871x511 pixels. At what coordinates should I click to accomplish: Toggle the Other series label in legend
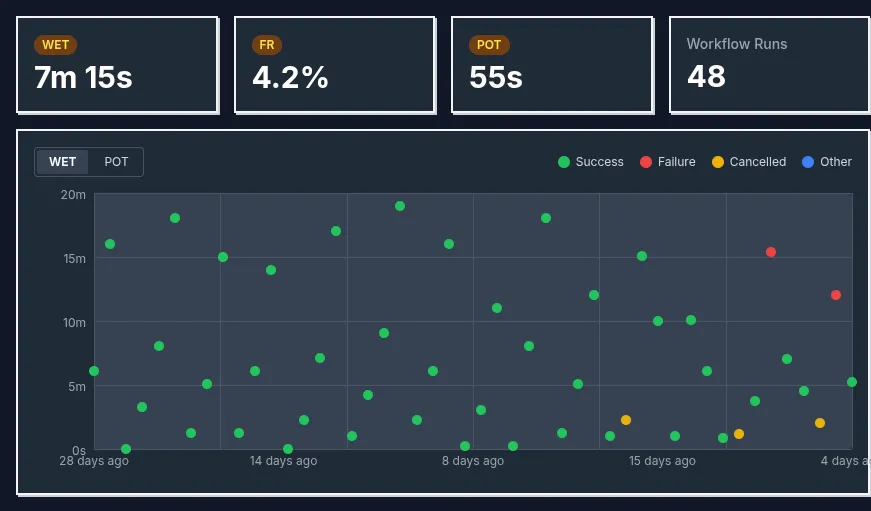tap(835, 162)
